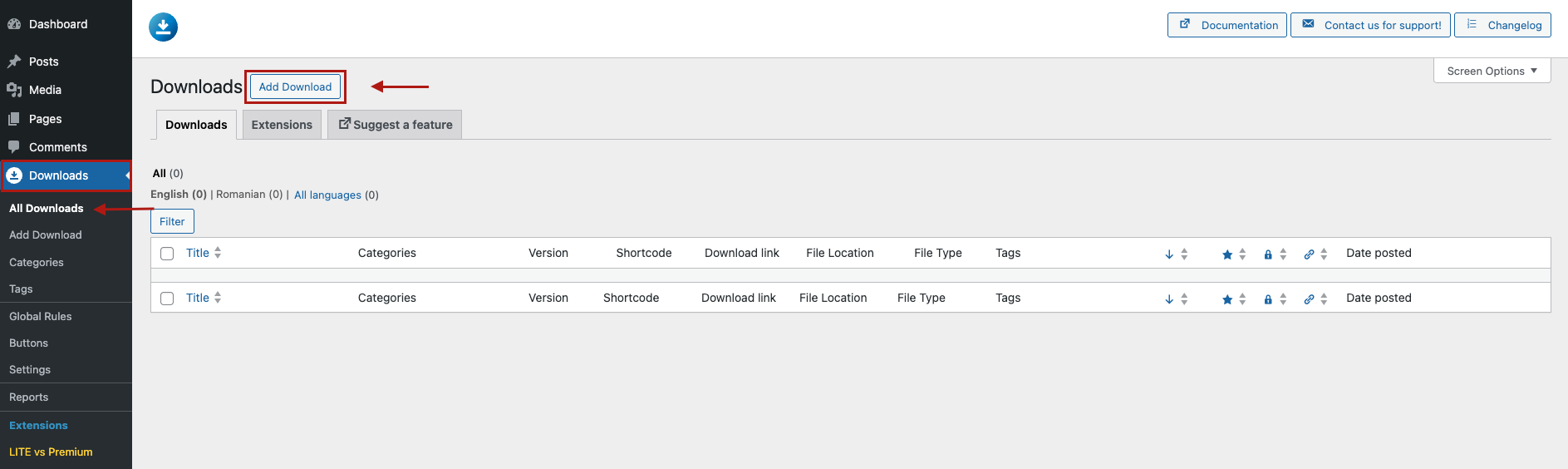Open Tags submenu item in sidebar

pos(21,289)
